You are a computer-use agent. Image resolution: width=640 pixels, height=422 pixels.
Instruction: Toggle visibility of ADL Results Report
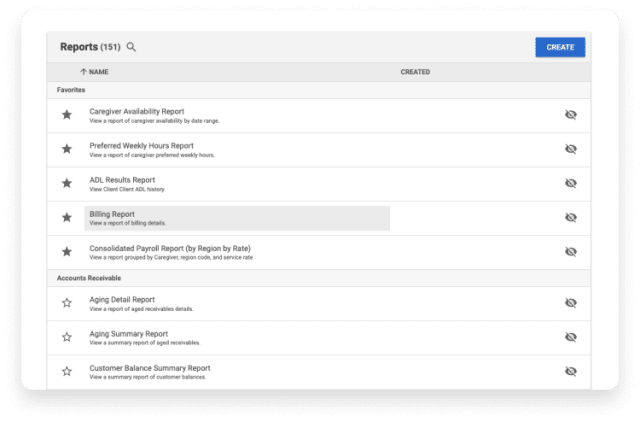571,183
